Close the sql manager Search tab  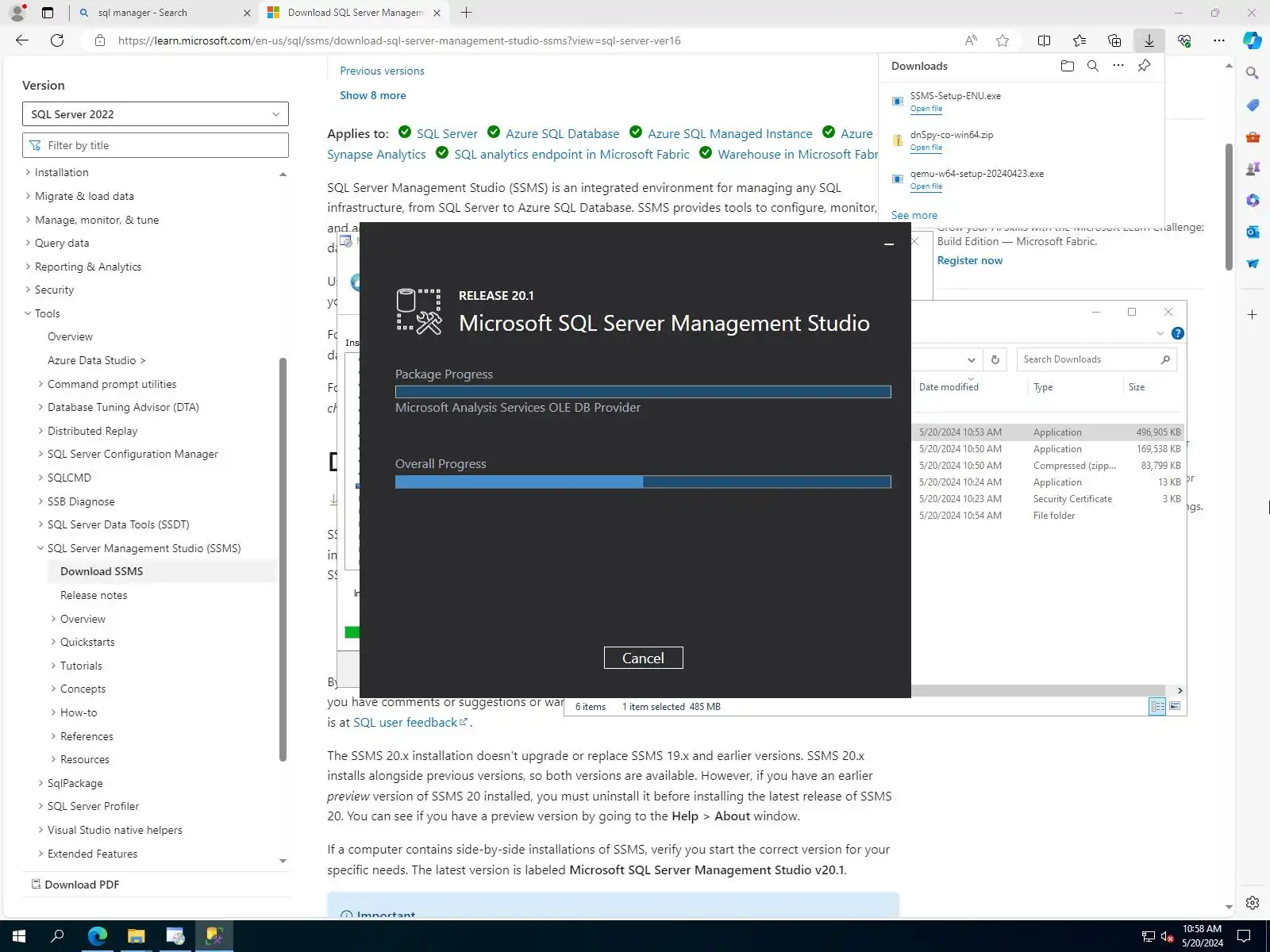[x=247, y=13]
